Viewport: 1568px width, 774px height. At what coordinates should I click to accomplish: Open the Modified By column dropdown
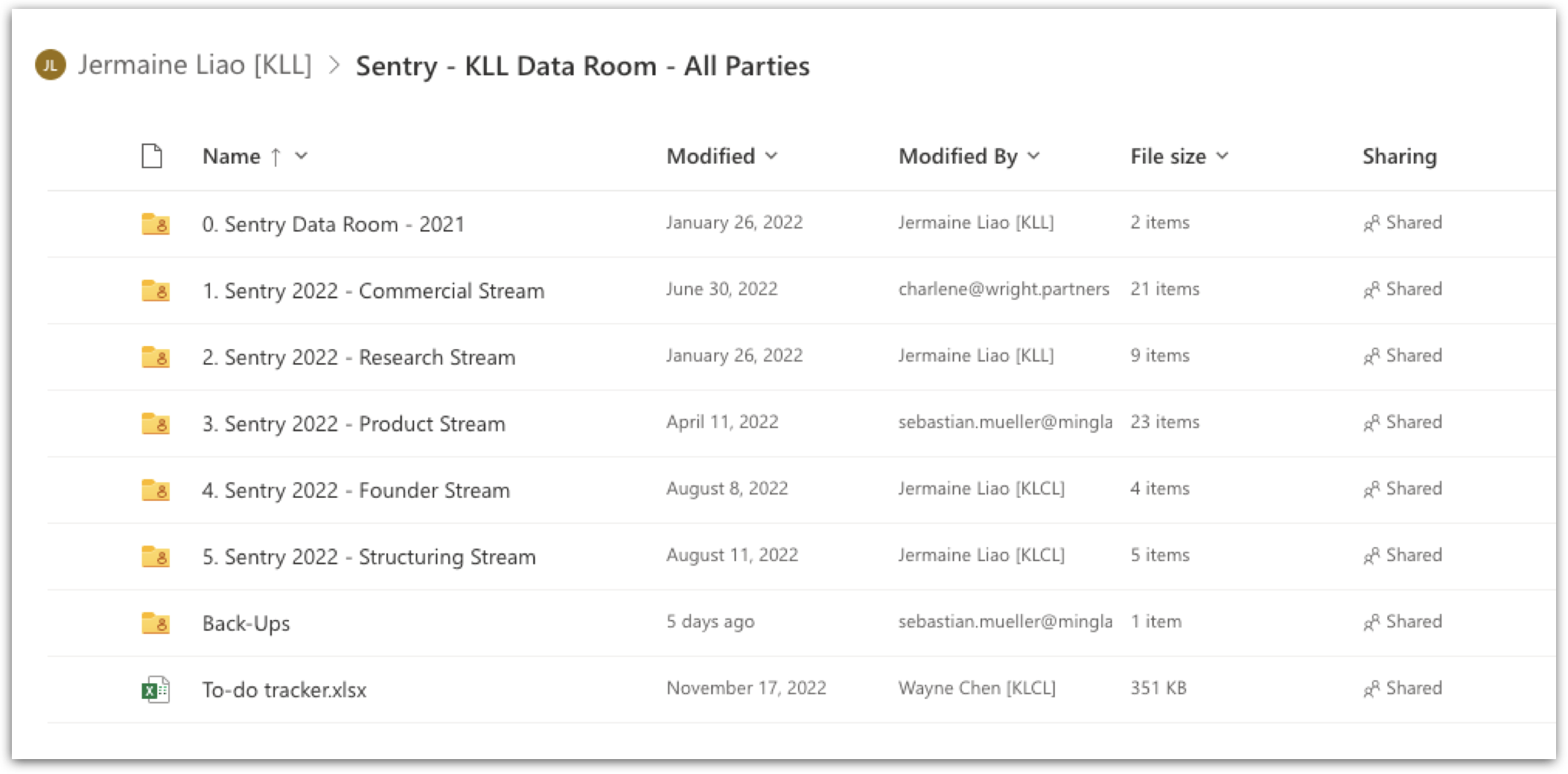[x=1033, y=156]
